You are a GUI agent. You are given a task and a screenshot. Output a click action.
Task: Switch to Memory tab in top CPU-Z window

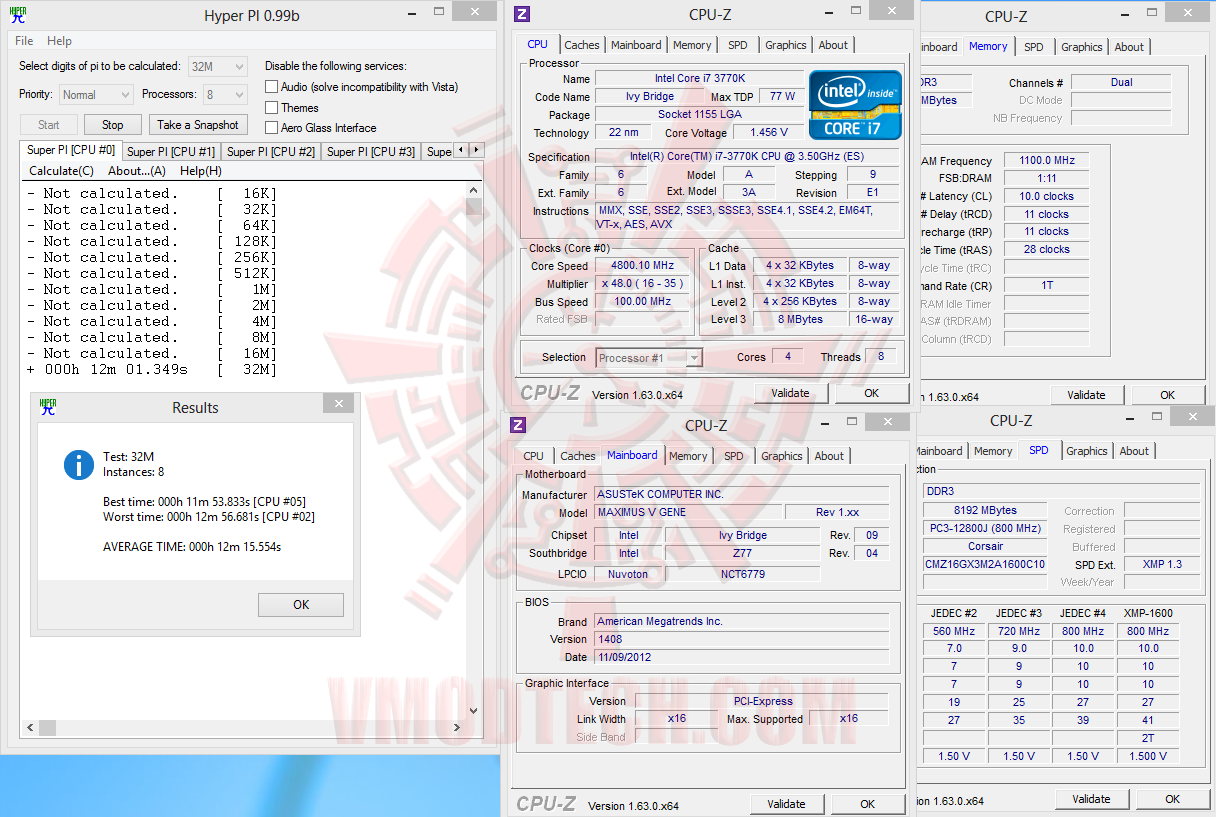click(692, 45)
